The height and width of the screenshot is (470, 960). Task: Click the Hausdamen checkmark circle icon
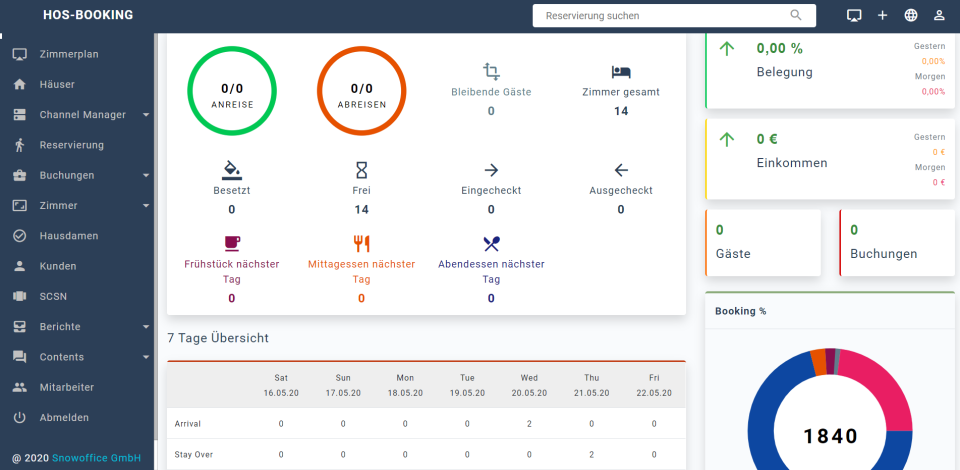pos(20,236)
